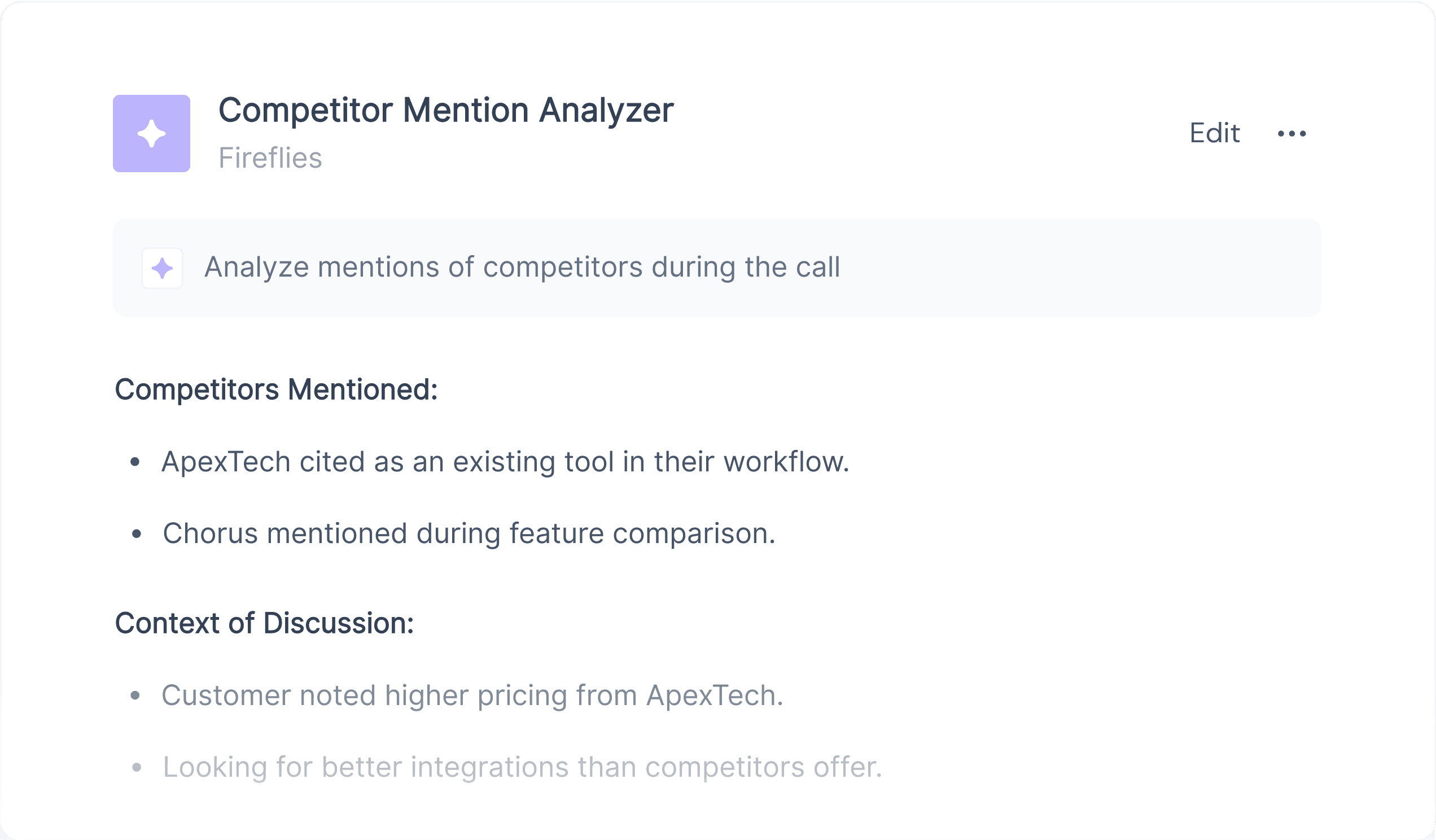The image size is (1436, 840).
Task: Open the three-dot more options menu
Action: pos(1292,133)
